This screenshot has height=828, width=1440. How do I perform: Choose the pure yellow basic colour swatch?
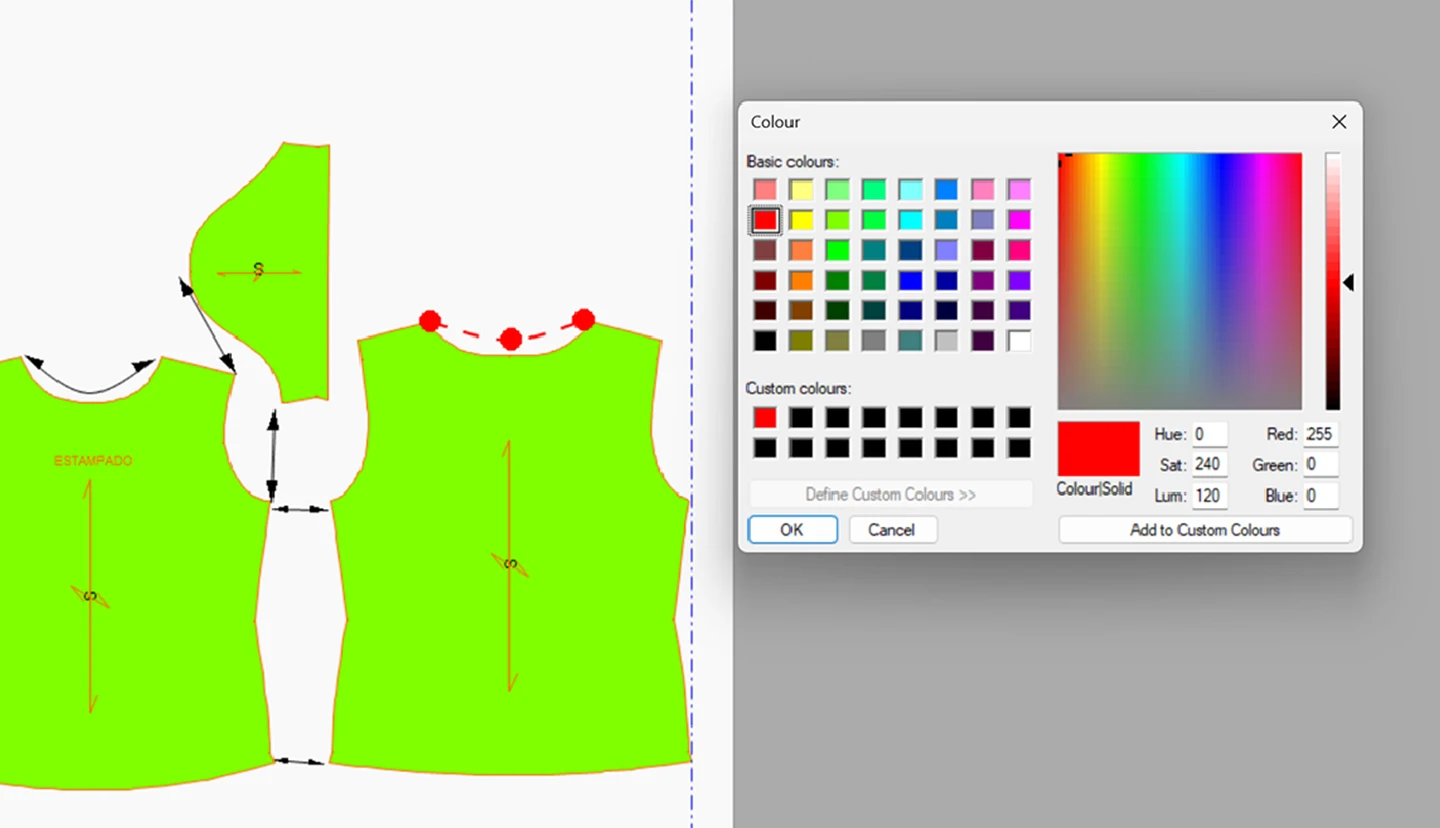[801, 220]
